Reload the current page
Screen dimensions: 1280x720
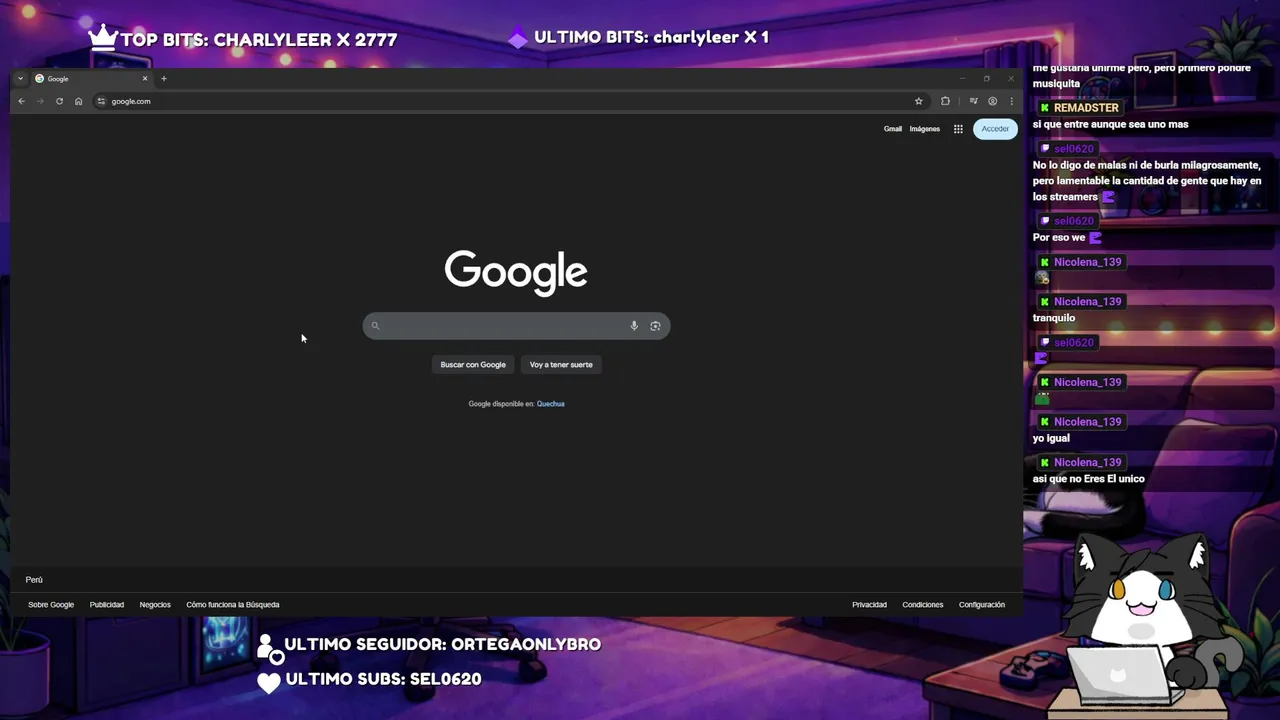point(59,101)
